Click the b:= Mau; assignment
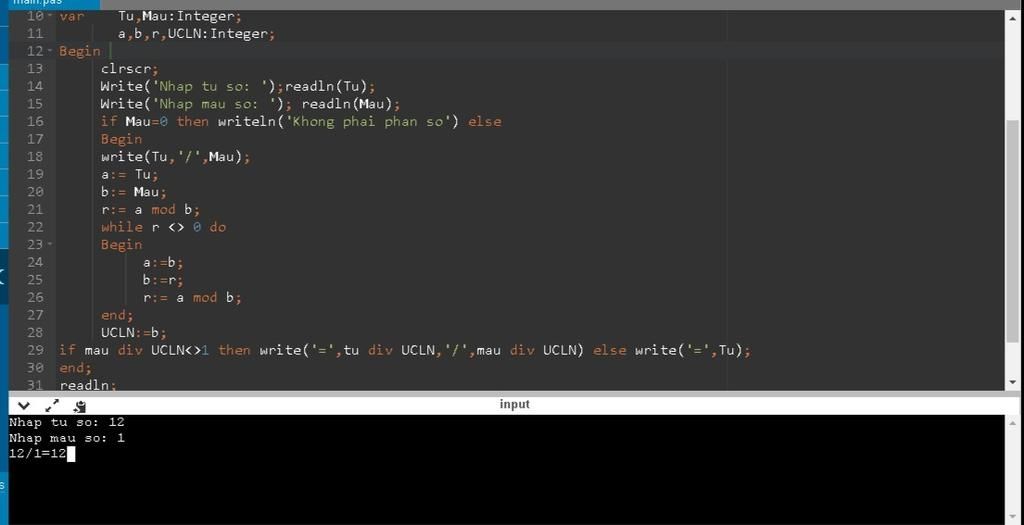Screen dimensions: 1024x525 (134, 192)
